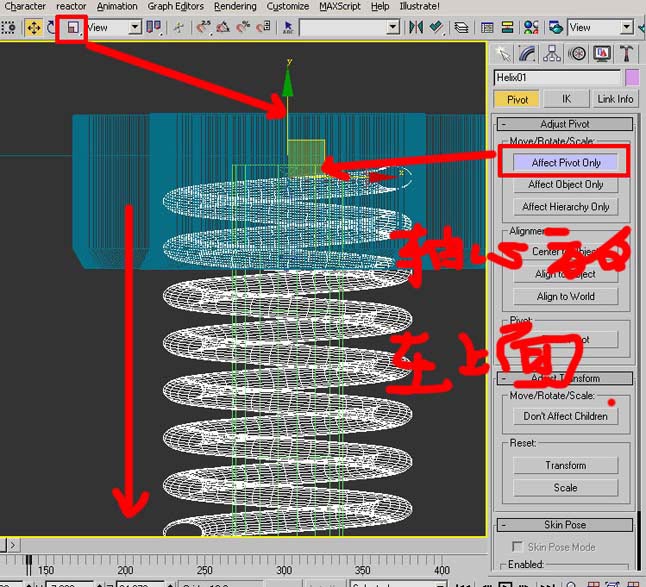The height and width of the screenshot is (587, 646).
Task: Open the Curve Editor icon
Action: [x=487, y=28]
